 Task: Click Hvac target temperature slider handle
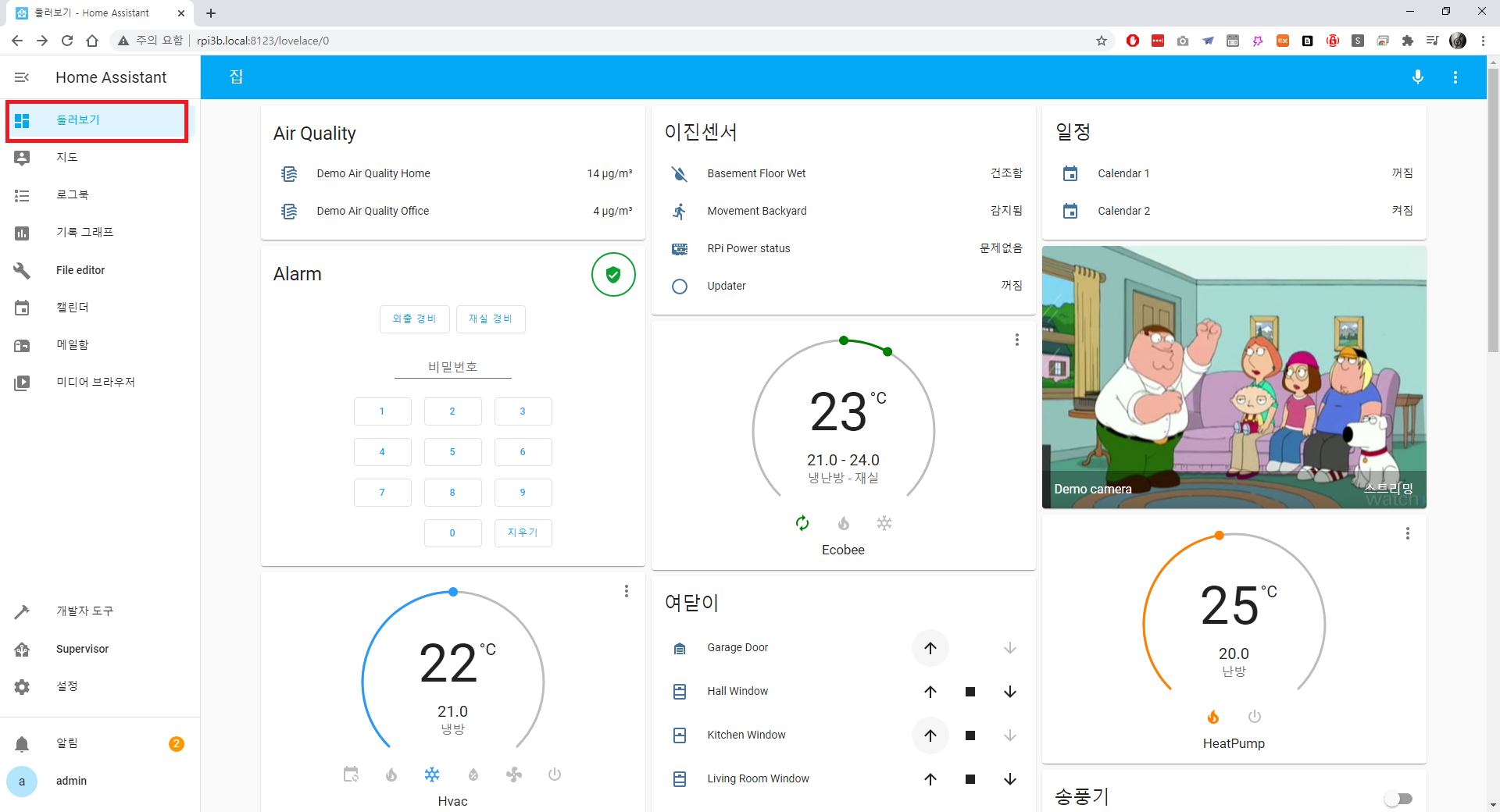click(453, 592)
